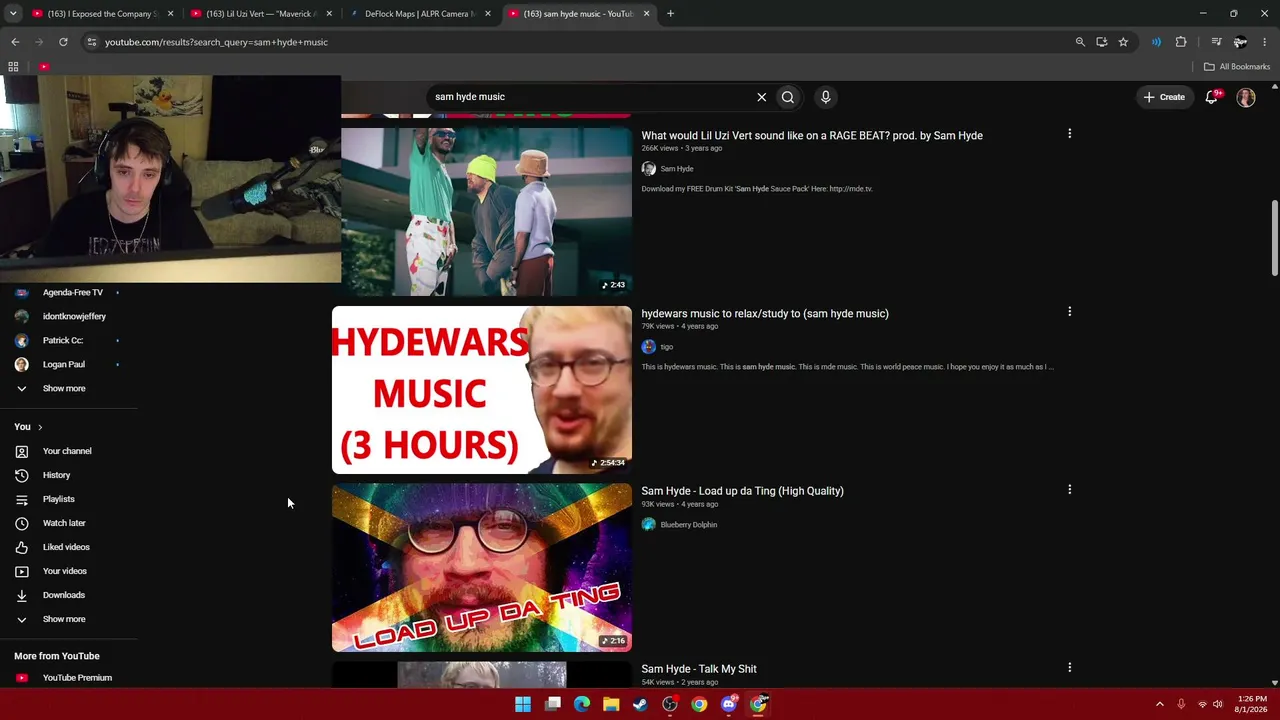This screenshot has width=1280, height=720.
Task: Open Discord from taskbar
Action: (x=729, y=704)
